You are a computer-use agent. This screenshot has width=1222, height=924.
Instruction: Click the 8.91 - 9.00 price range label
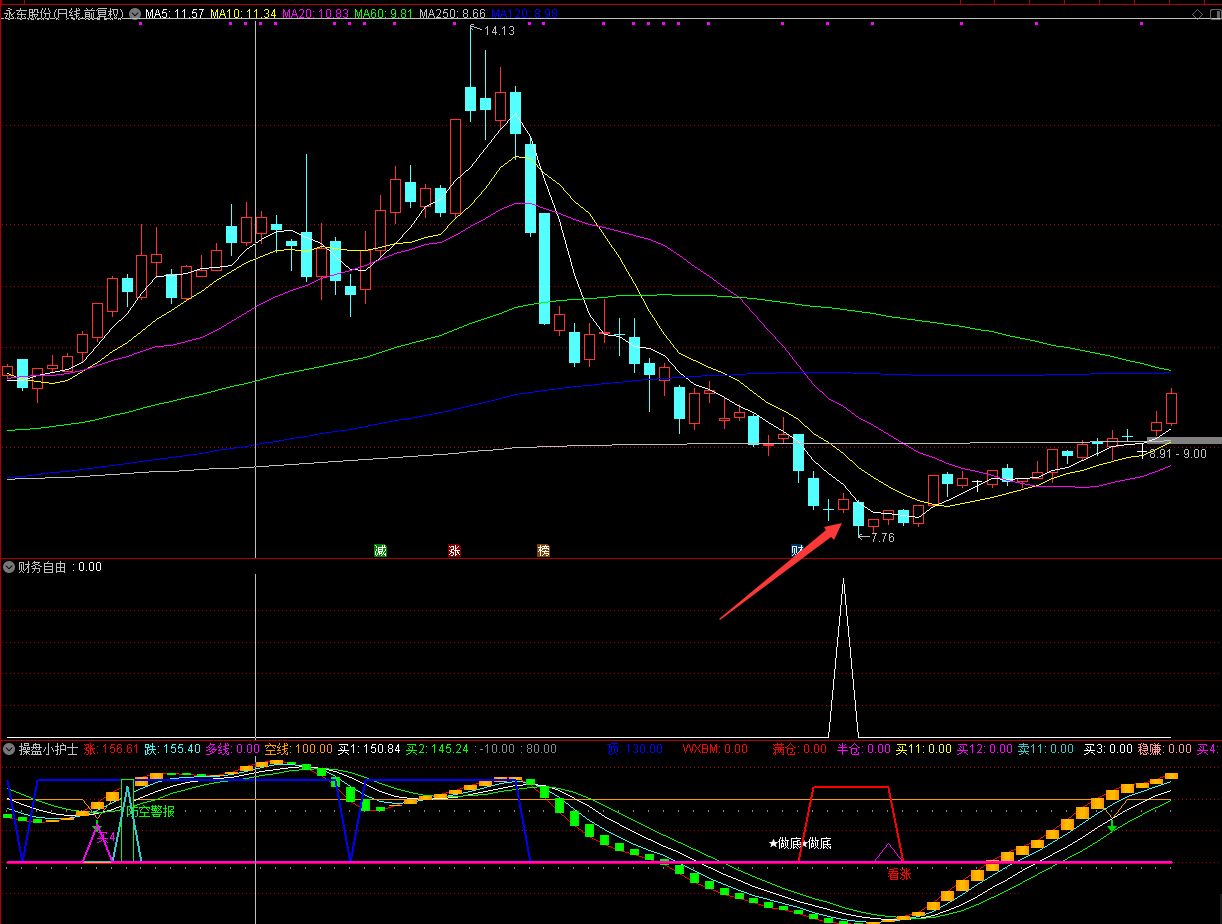click(1178, 453)
